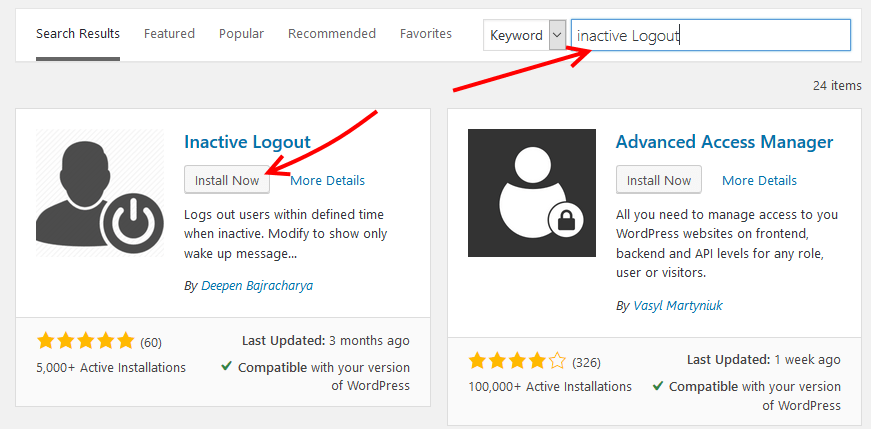The image size is (871, 429).
Task: View More Details for Advanced Access Manager
Action: point(759,181)
